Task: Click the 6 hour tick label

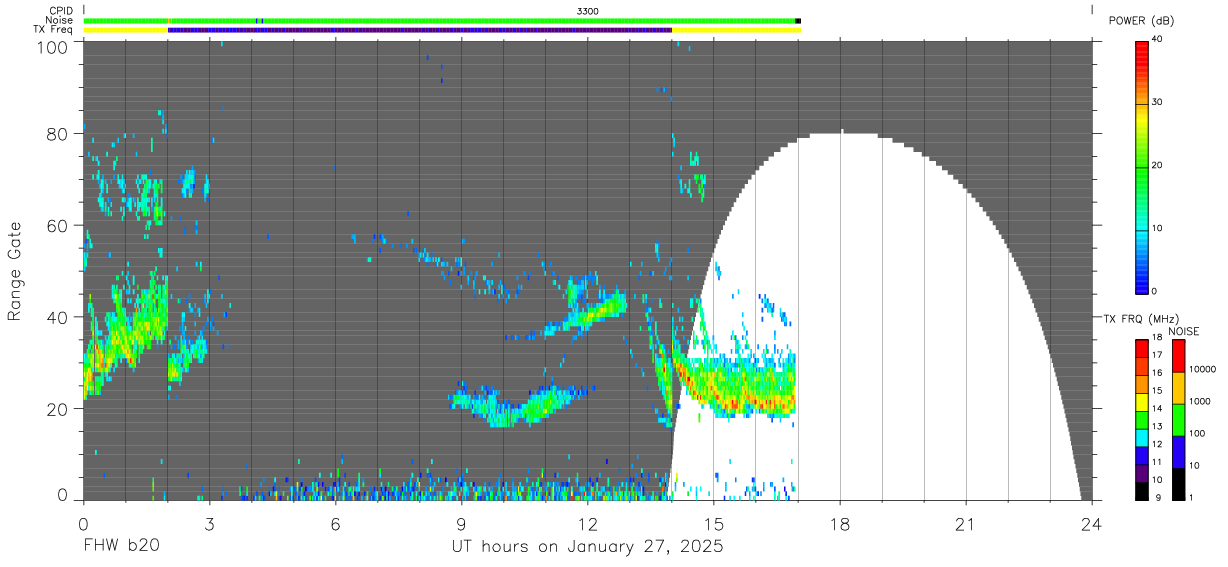Action: [335, 523]
